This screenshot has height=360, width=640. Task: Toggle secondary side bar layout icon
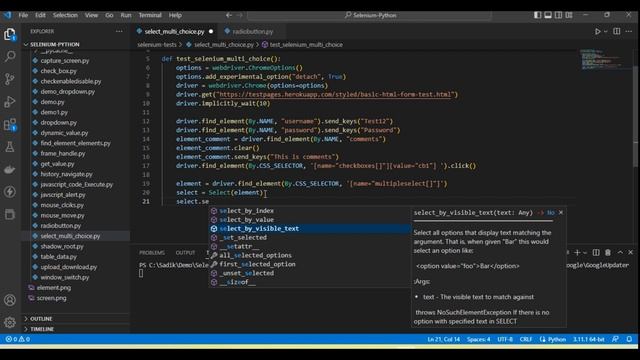coord(558,15)
